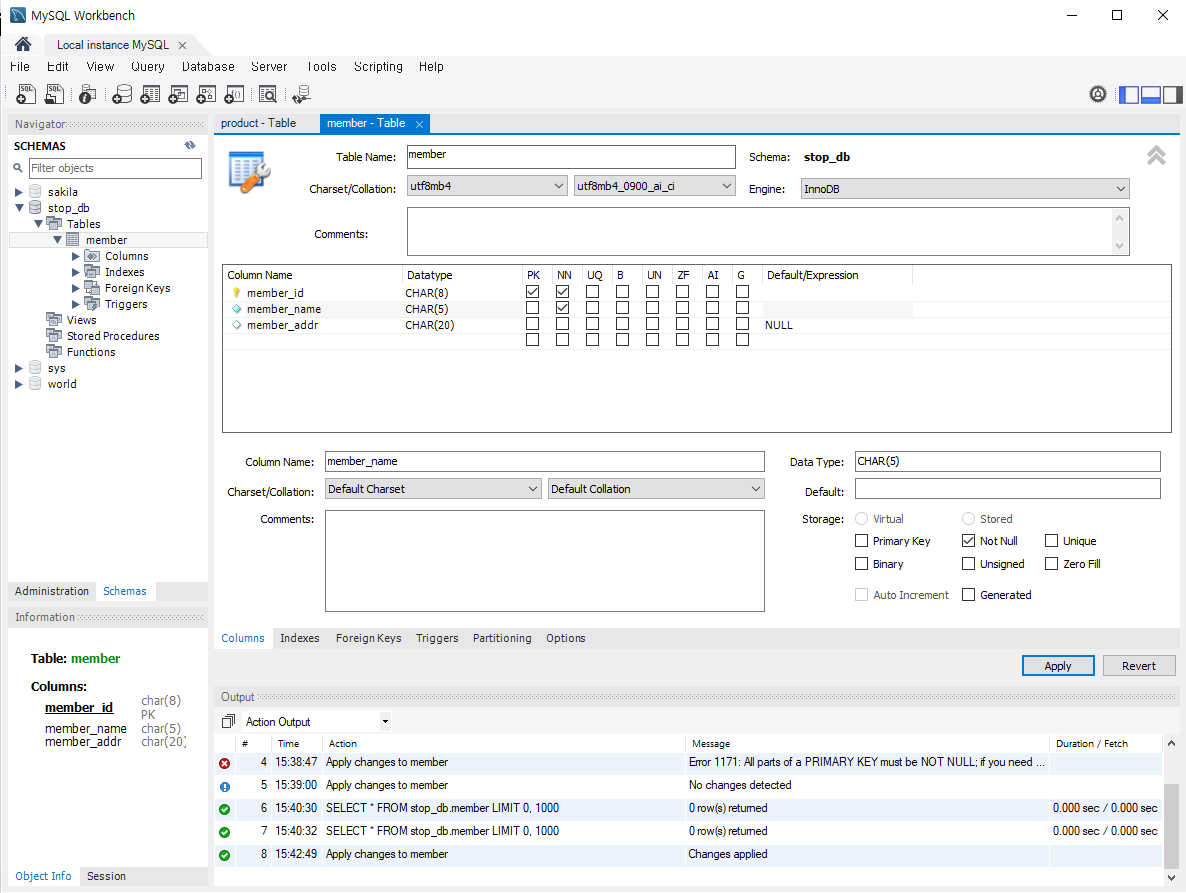1186x893 pixels.
Task: Create a new function toolbar icon
Action: 234,94
